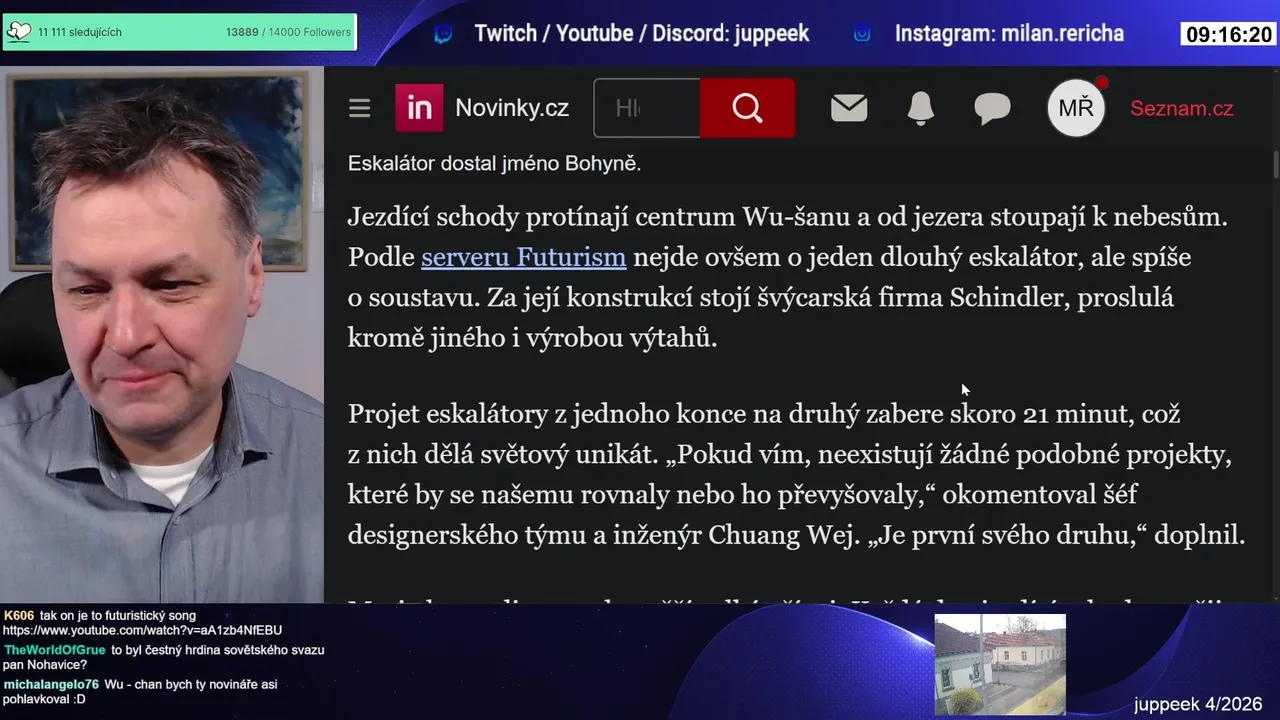The height and width of the screenshot is (720, 1280).
Task: Click the follower goal heart icon
Action: (19, 32)
